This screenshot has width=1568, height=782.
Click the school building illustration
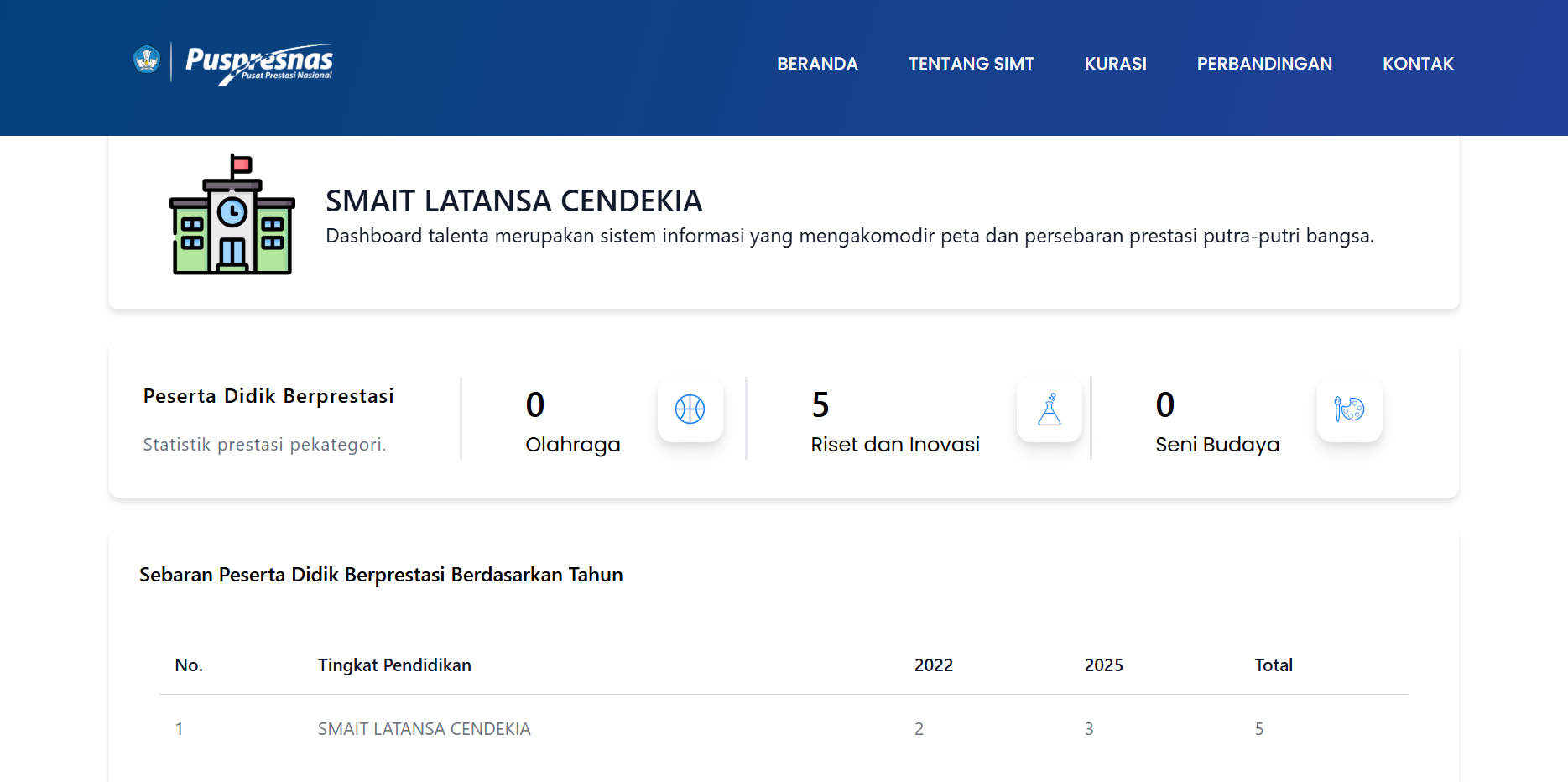[232, 215]
